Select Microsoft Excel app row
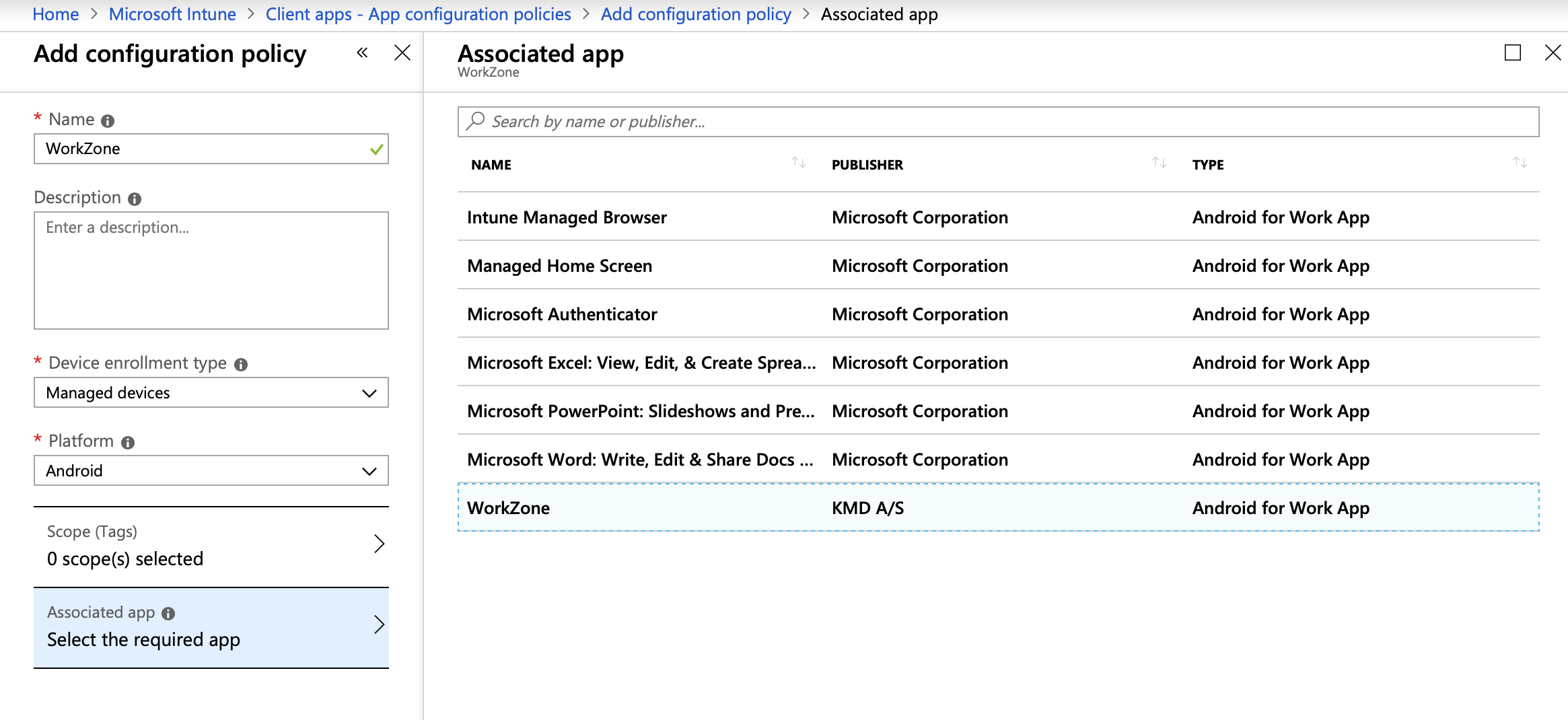Screen dimensions: 1568x720 click(999, 362)
